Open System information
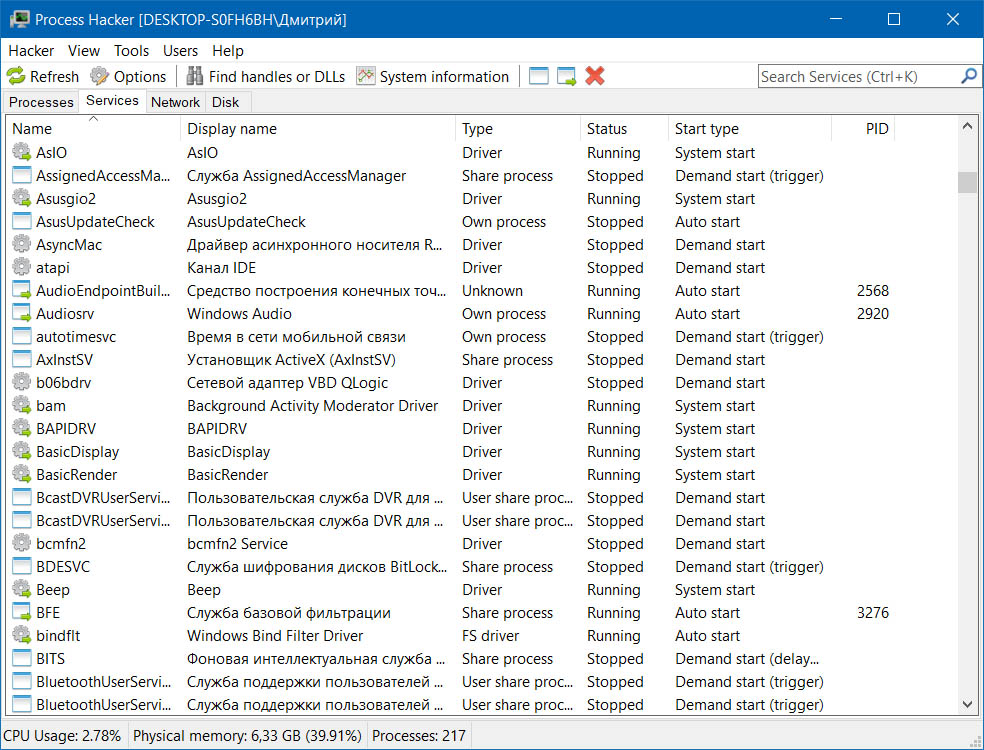The image size is (984, 750). (x=432, y=77)
